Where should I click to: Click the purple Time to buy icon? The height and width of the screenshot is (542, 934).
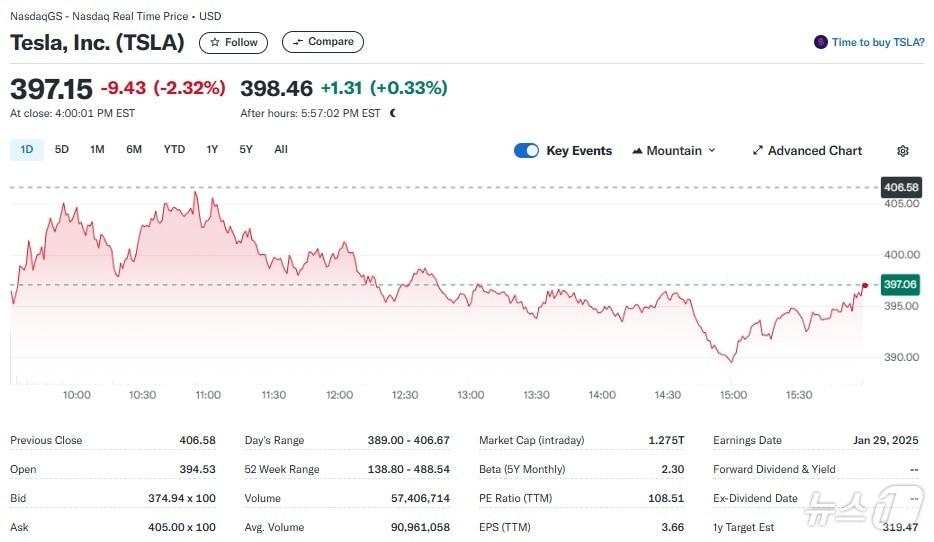point(821,42)
